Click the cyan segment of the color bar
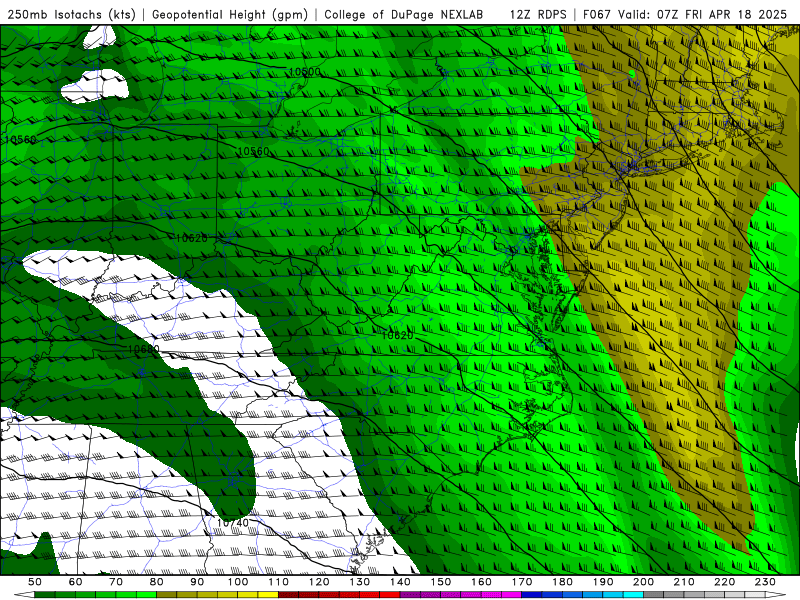Image resolution: width=800 pixels, height=600 pixels. coord(633,595)
